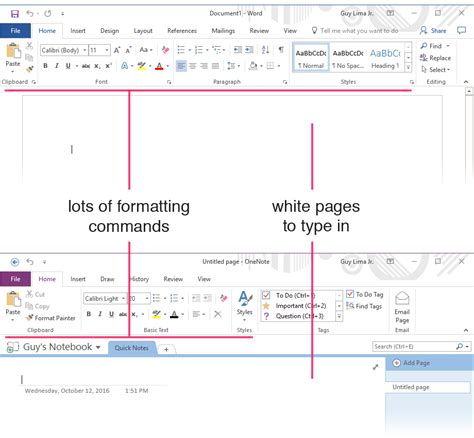Toggle Show paragraph marks in Word
Screen dimensions: 474x438
click(x=281, y=50)
